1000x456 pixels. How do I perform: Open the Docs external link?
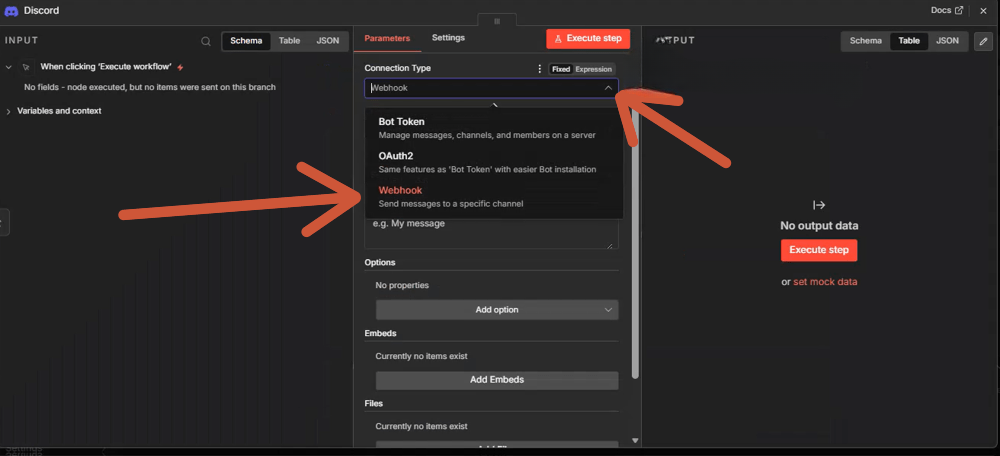[947, 10]
